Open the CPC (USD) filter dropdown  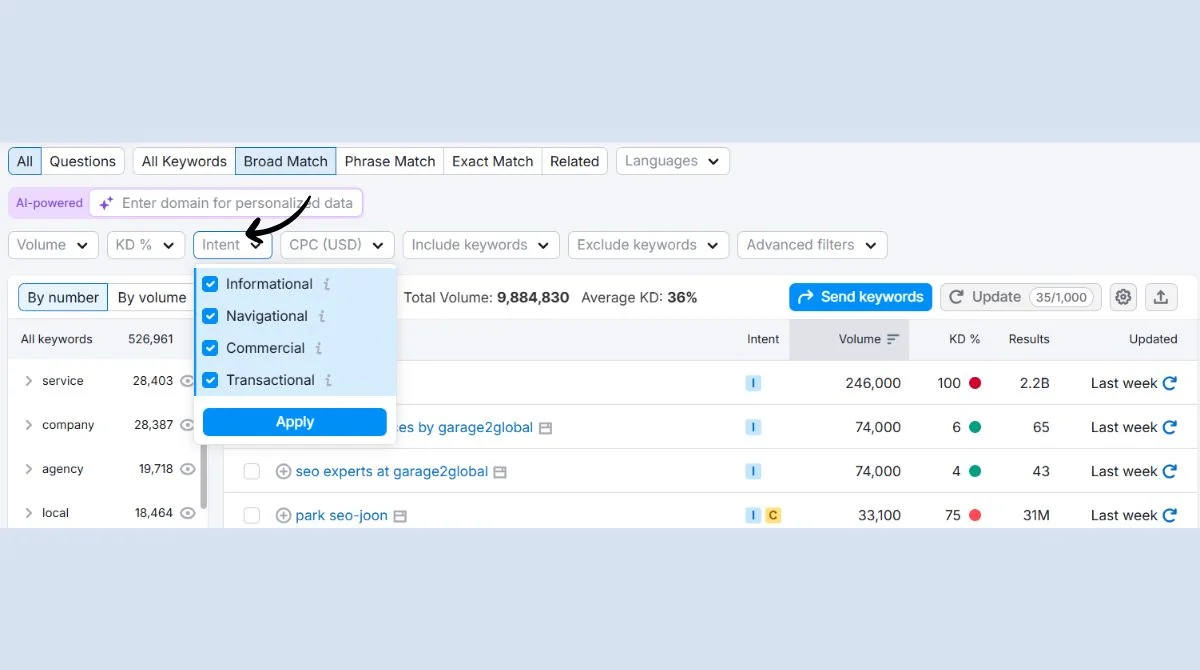337,245
